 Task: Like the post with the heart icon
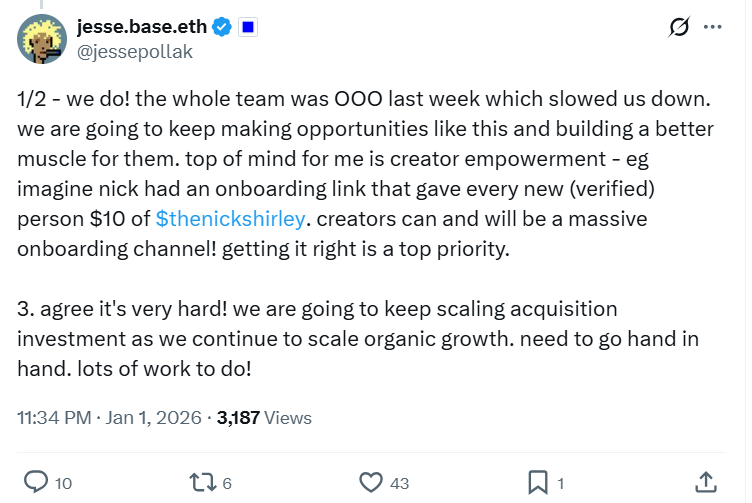coord(371,483)
